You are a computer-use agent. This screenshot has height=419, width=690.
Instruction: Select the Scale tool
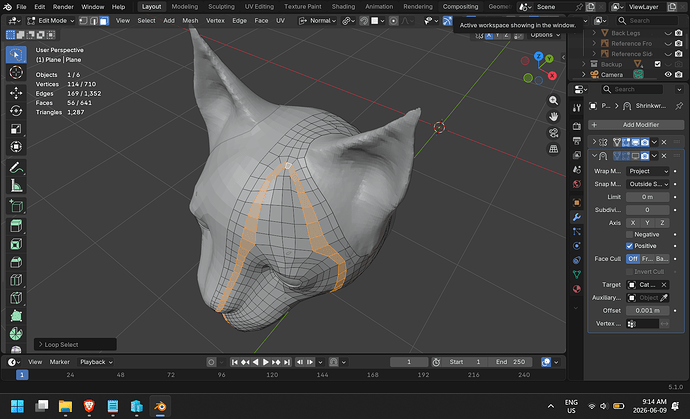click(16, 129)
